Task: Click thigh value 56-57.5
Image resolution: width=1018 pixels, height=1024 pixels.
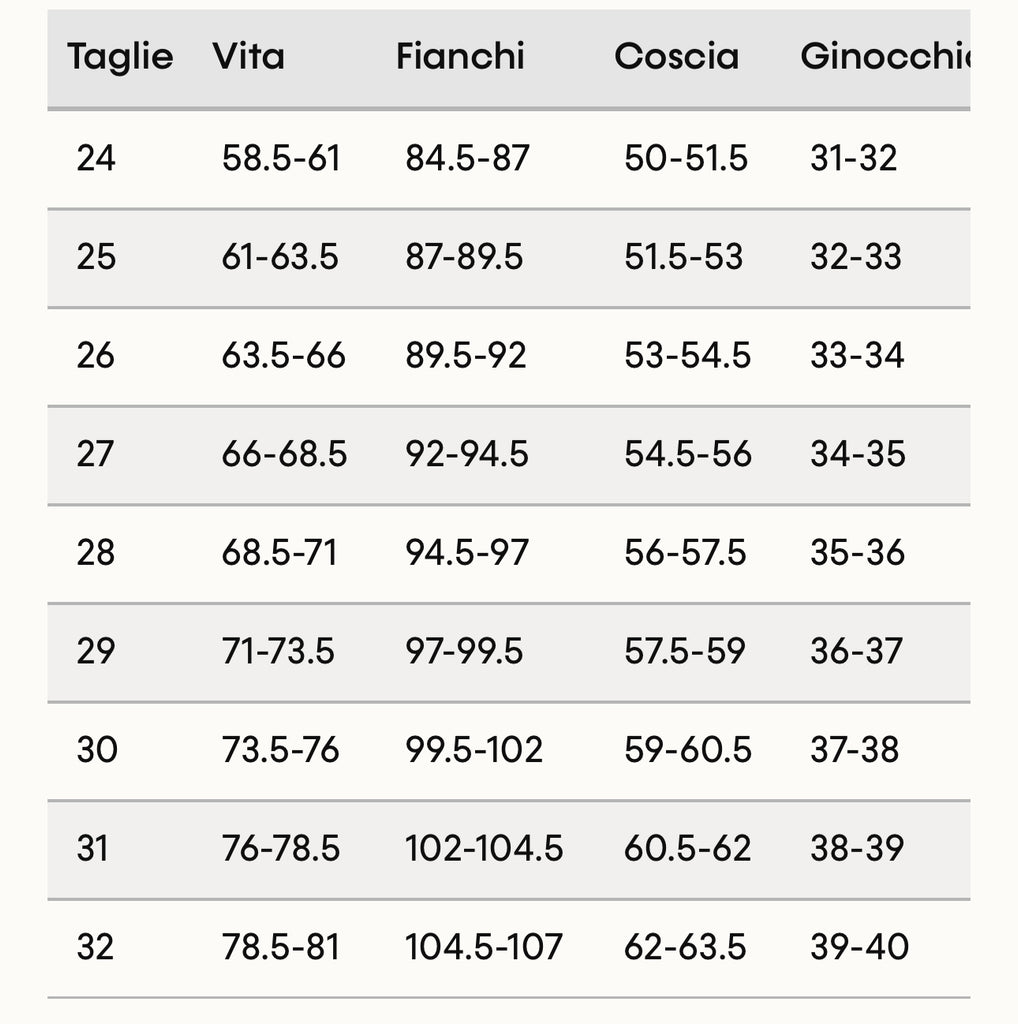Action: point(685,552)
